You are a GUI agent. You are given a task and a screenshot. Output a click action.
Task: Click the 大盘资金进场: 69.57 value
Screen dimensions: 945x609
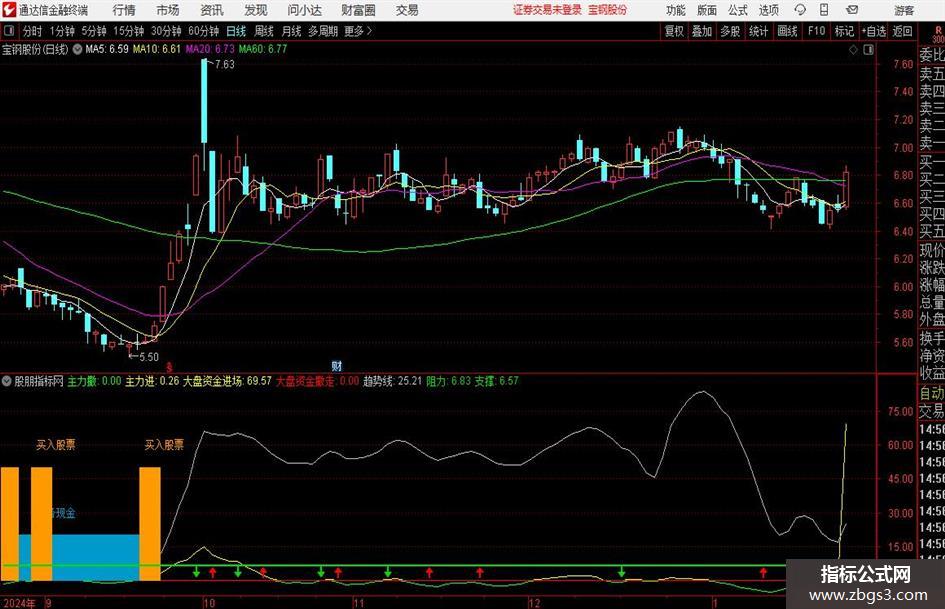click(x=227, y=381)
